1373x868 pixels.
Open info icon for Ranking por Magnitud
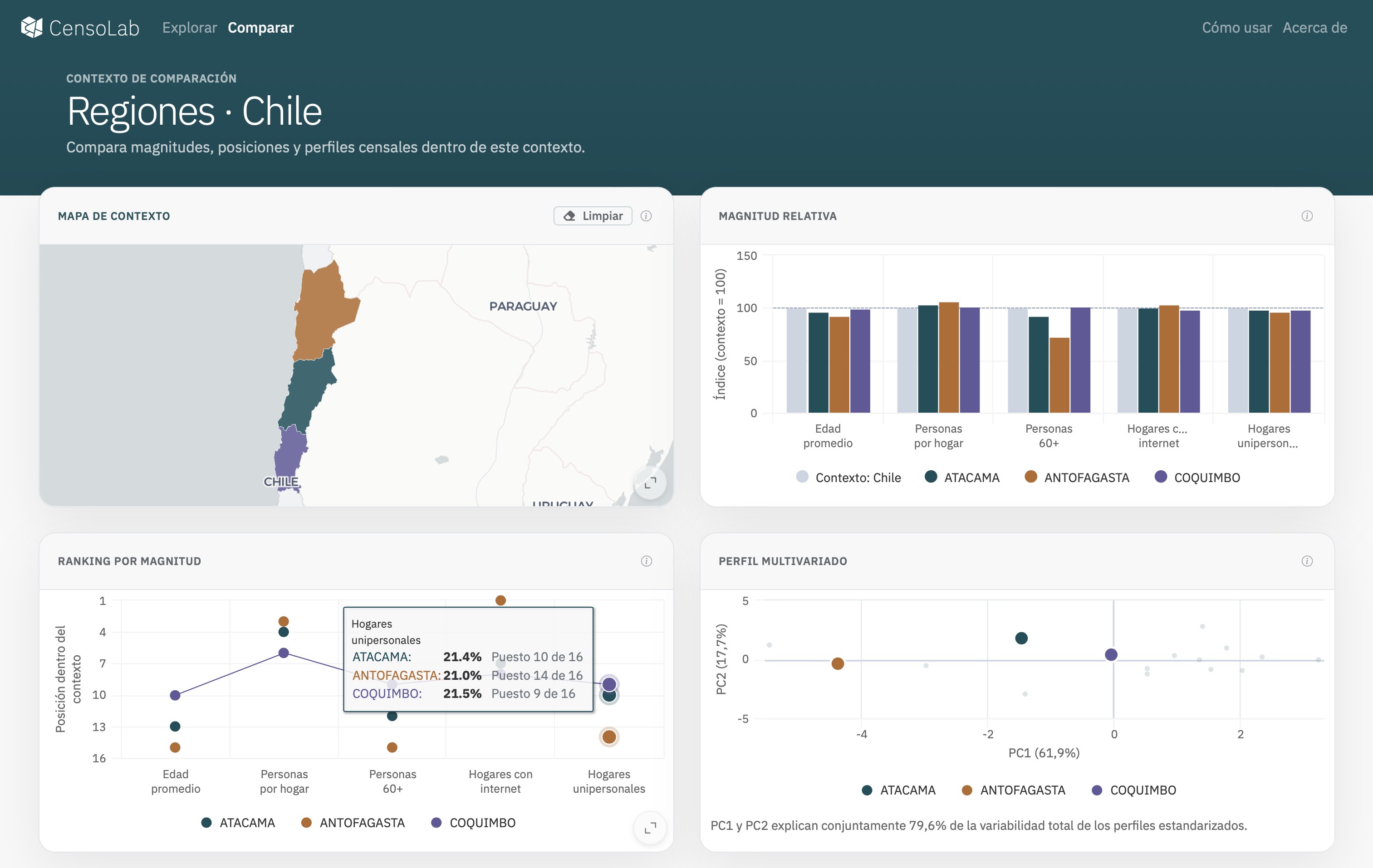tap(646, 561)
